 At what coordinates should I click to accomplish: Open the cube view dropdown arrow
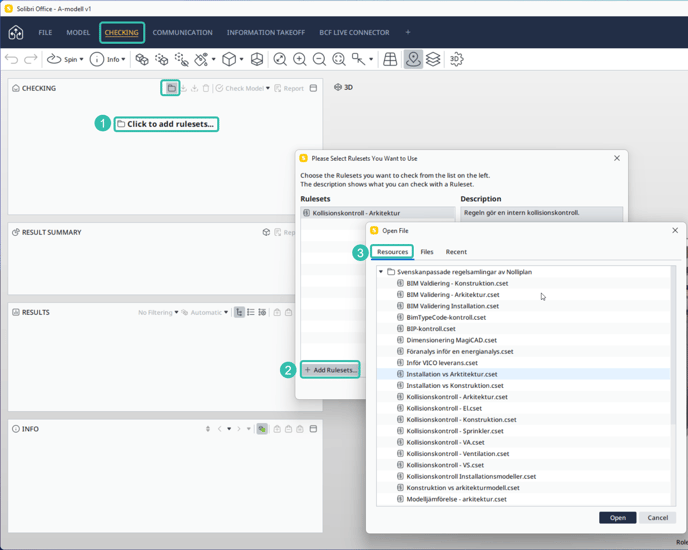click(241, 59)
